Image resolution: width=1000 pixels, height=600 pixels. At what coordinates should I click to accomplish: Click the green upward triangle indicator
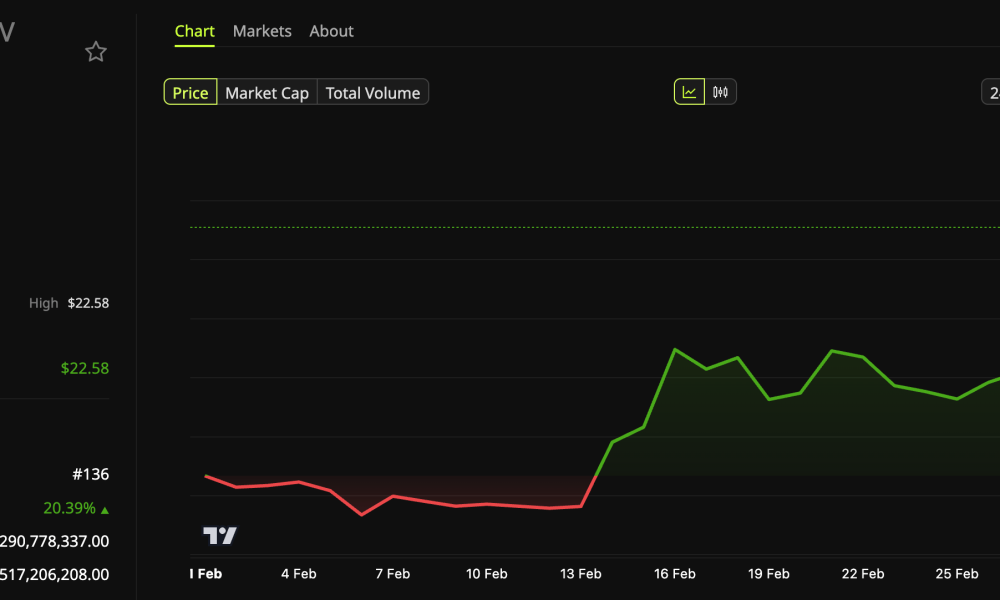104,508
